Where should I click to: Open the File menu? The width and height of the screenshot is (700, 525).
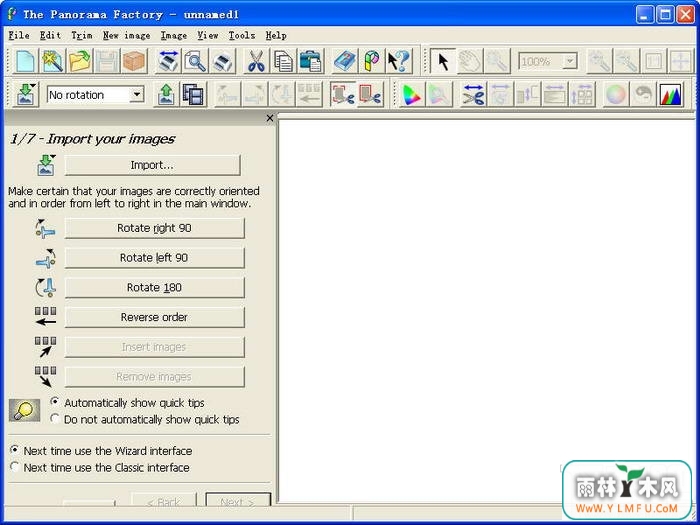coord(19,35)
